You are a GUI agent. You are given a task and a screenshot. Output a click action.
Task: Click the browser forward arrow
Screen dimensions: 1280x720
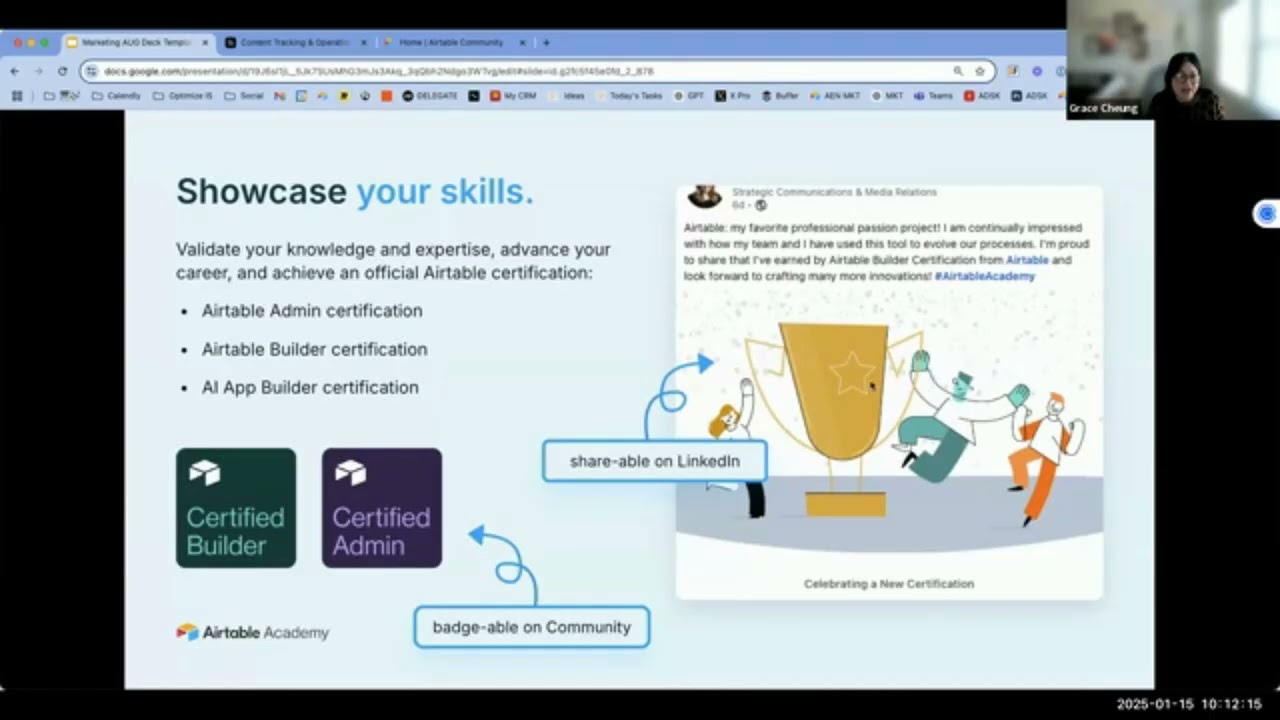click(x=38, y=71)
